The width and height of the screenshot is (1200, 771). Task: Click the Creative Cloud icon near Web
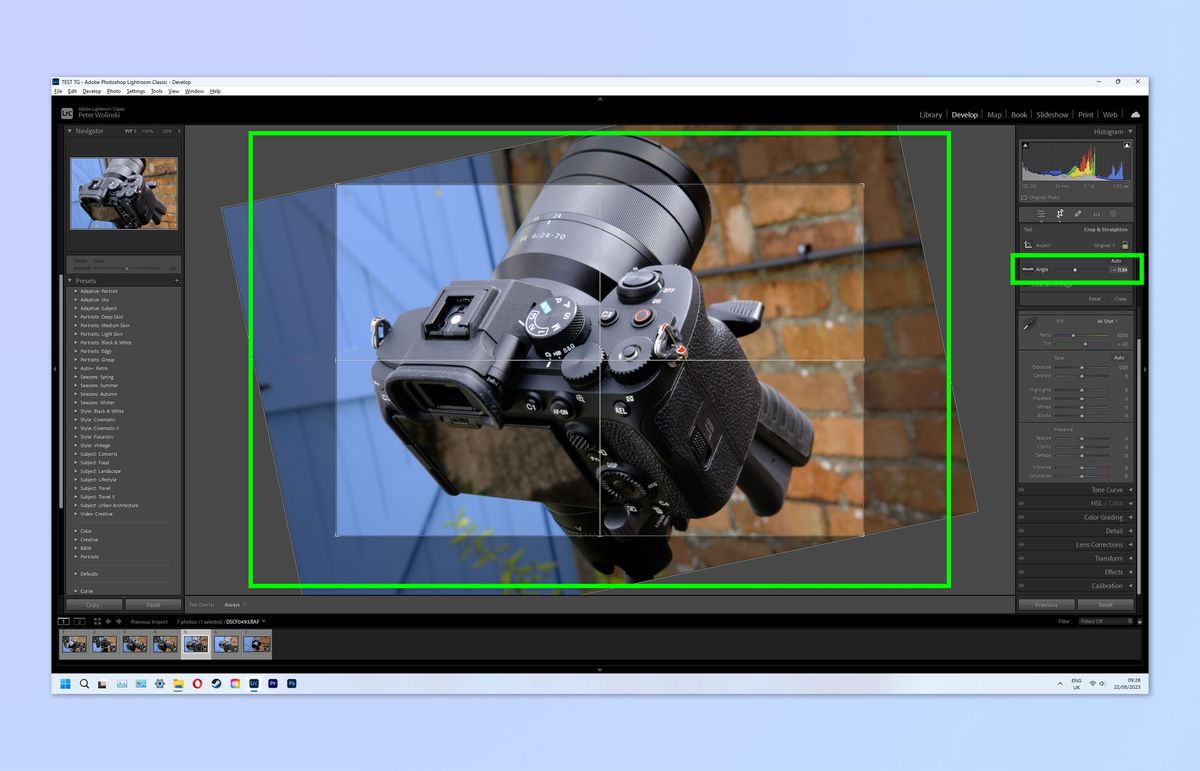point(1135,114)
